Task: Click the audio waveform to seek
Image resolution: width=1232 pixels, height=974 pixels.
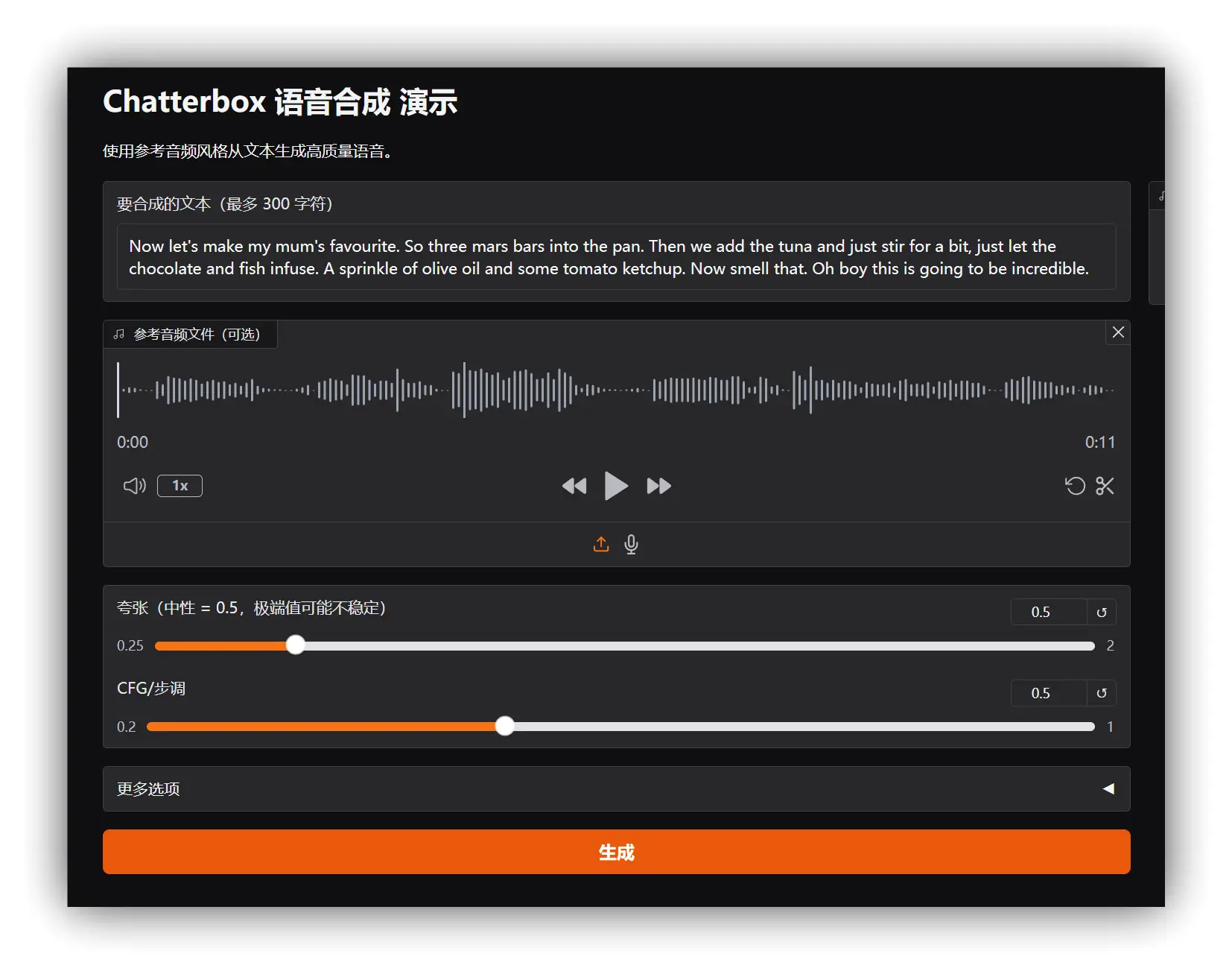Action: 616,390
